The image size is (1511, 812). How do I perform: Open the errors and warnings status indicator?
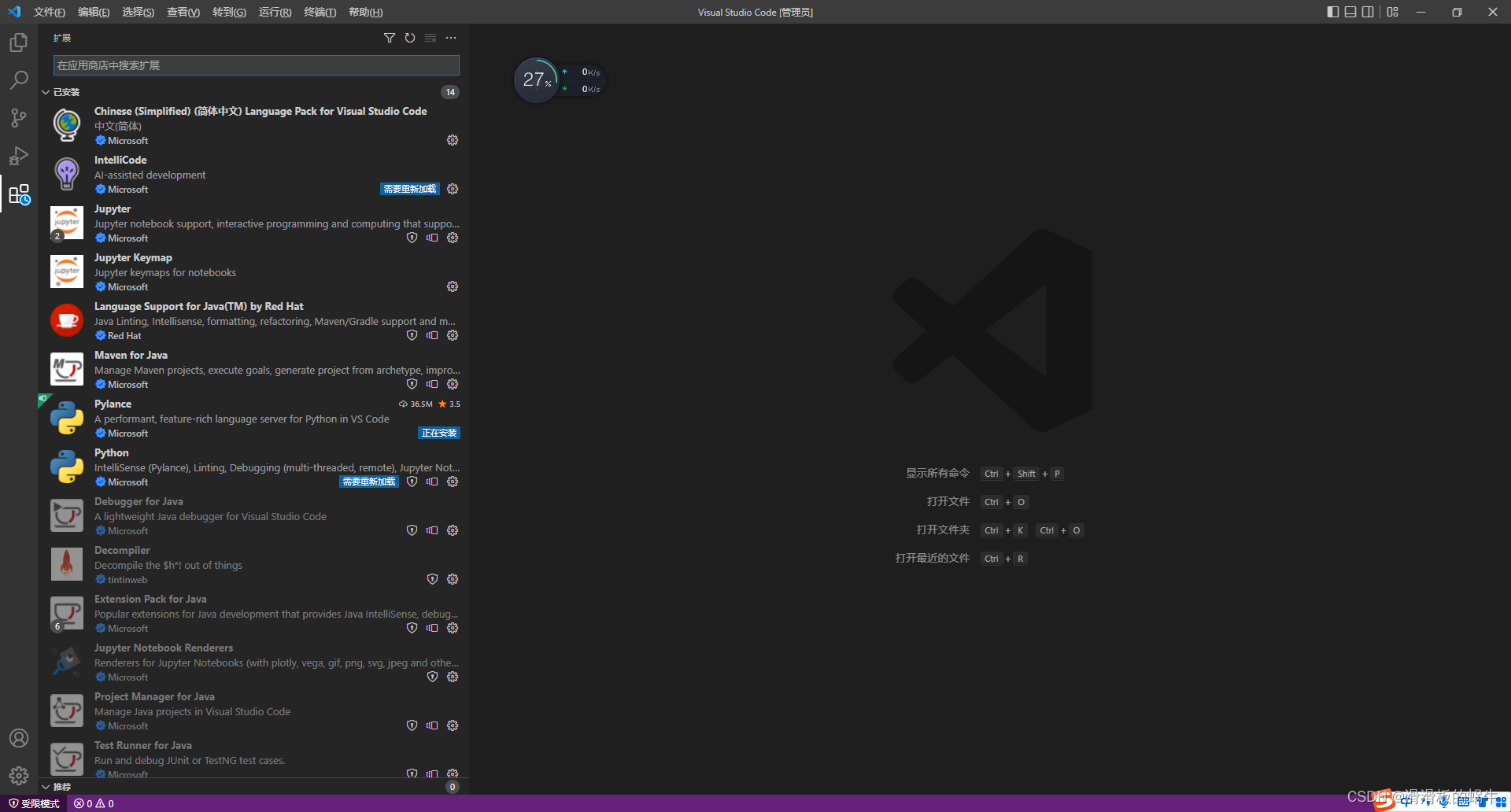coord(94,803)
